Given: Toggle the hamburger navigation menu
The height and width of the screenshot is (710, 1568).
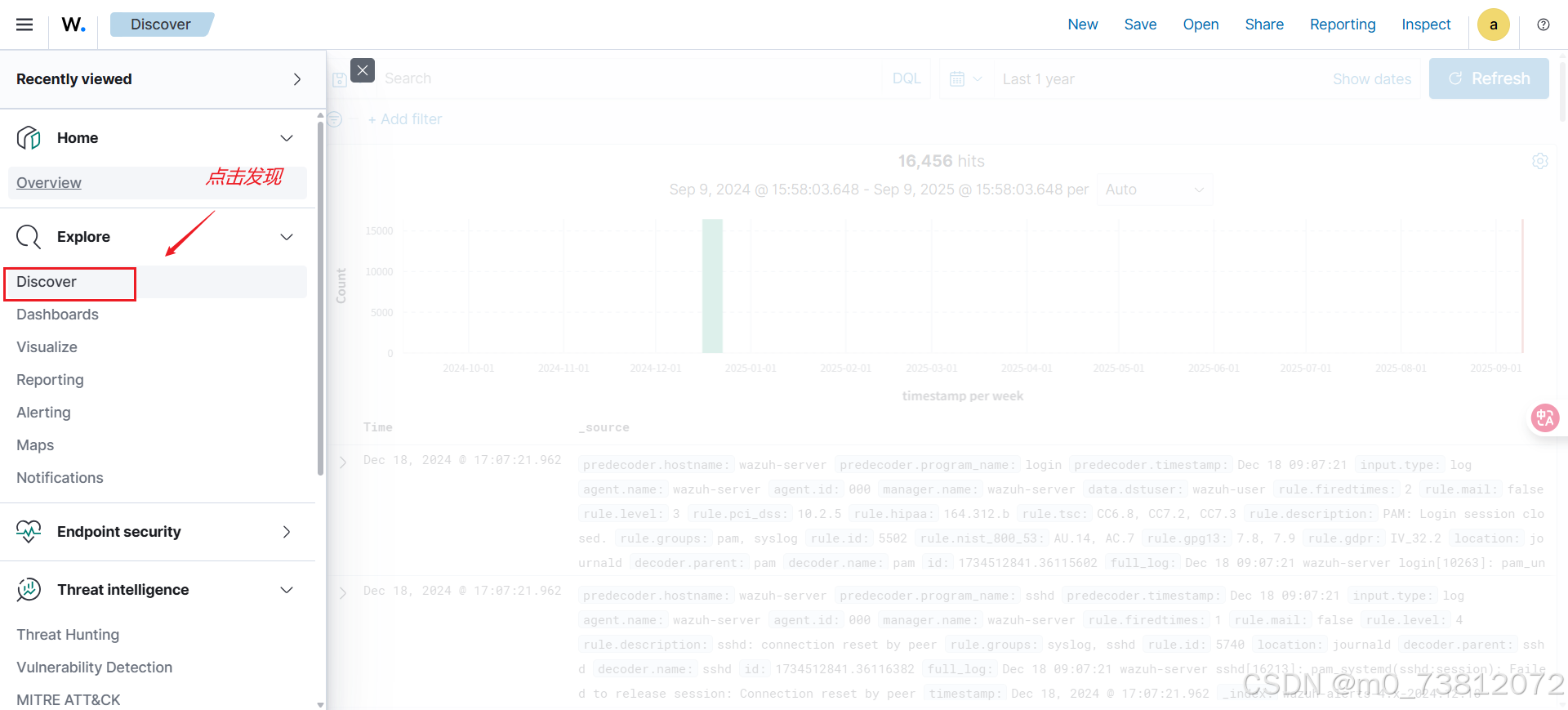Looking at the screenshot, I should (x=24, y=25).
